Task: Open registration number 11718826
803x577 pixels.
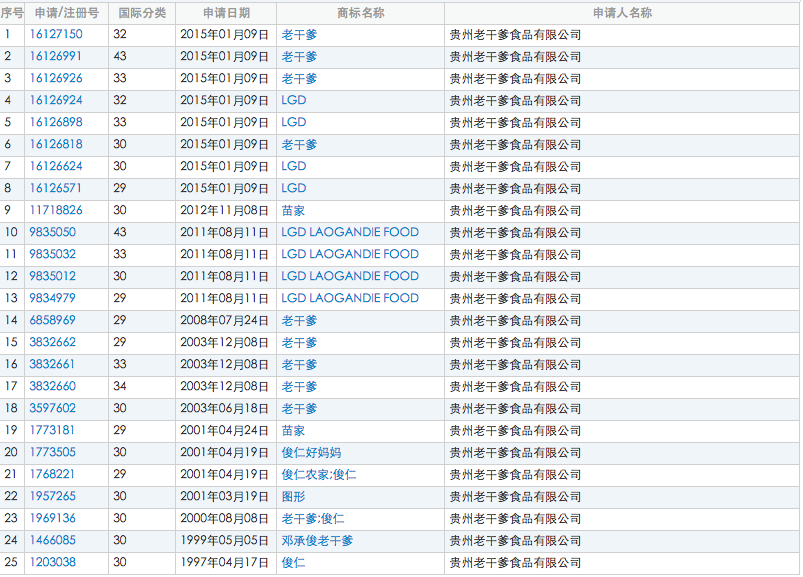Action: click(x=56, y=210)
